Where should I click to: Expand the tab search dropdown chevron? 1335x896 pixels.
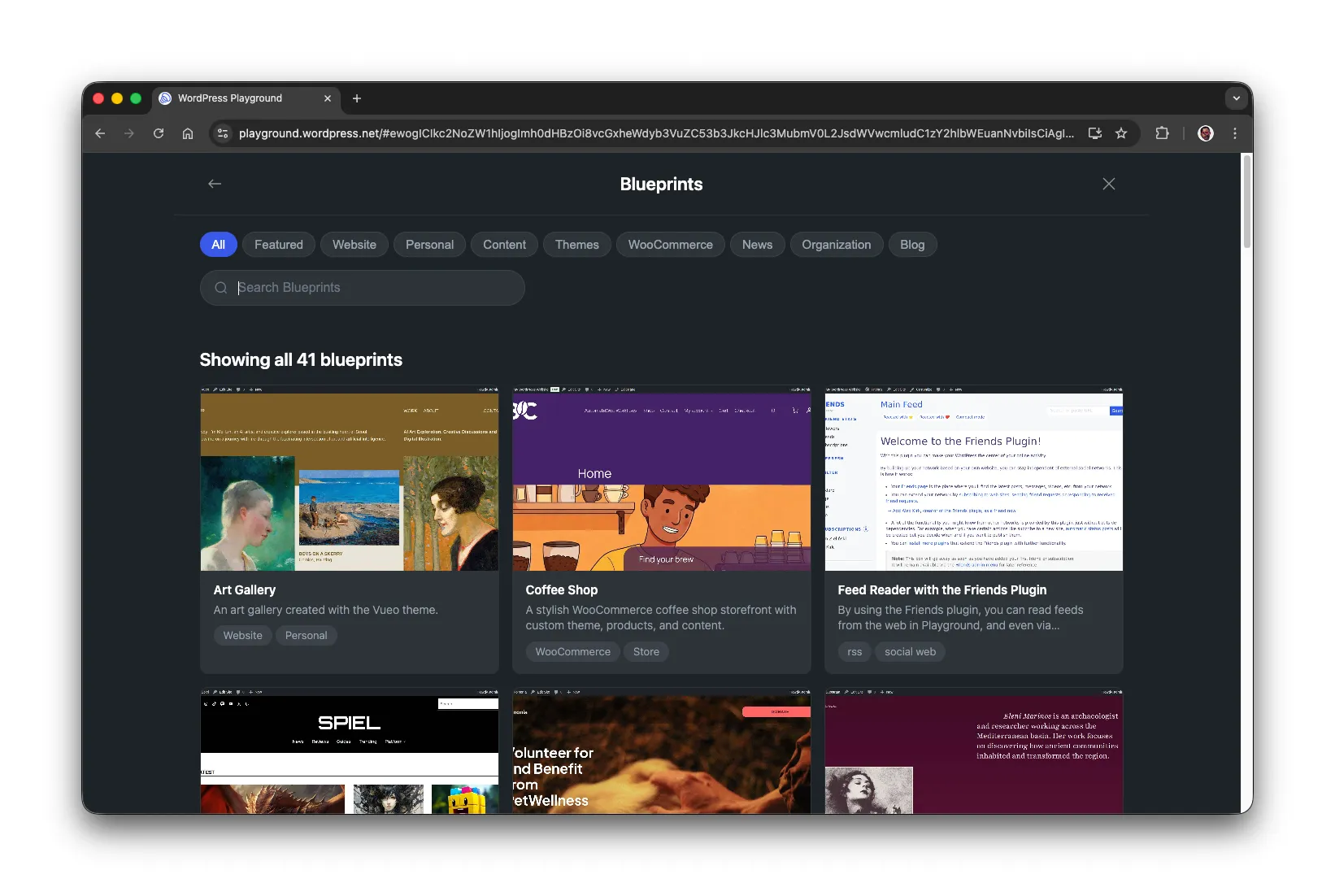pos(1236,98)
